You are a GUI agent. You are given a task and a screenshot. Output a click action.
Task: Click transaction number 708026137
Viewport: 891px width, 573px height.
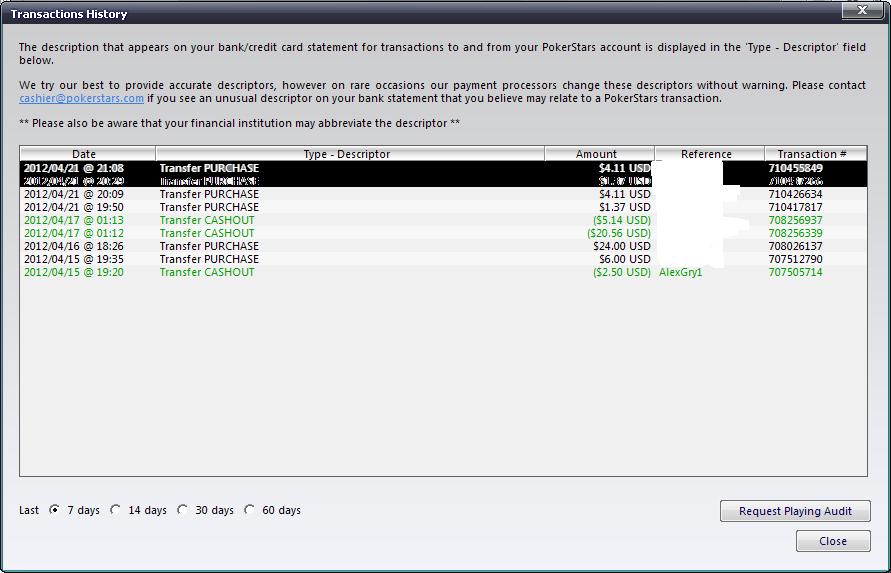click(796, 246)
